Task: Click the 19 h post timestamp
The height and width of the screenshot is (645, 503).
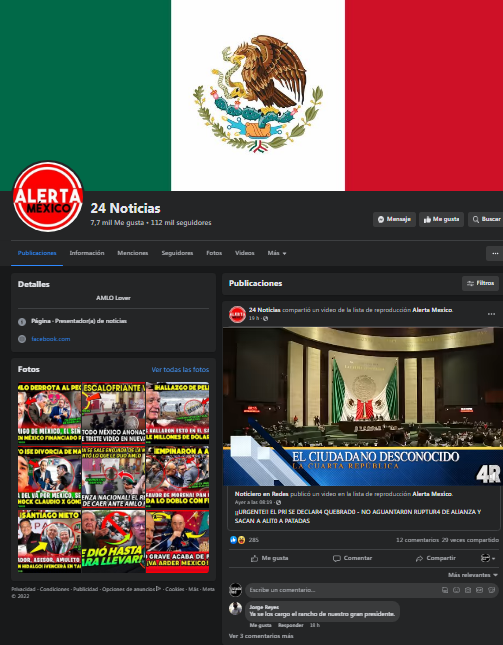Action: [254, 318]
